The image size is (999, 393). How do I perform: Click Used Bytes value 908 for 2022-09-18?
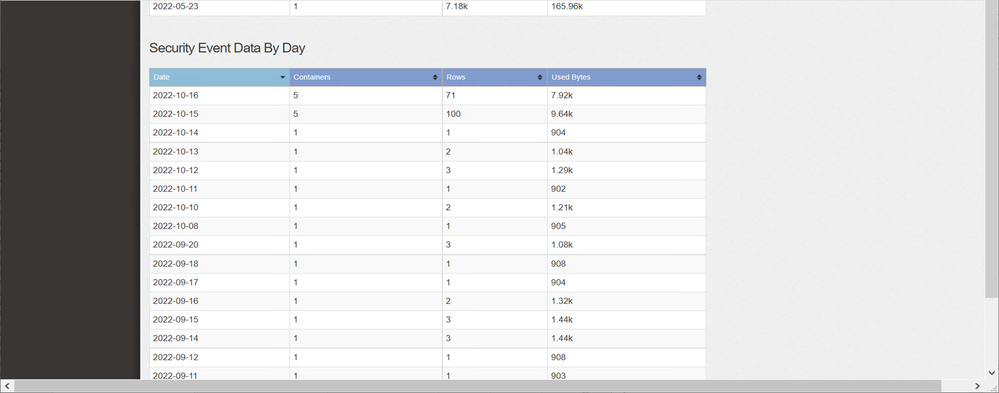tap(558, 264)
